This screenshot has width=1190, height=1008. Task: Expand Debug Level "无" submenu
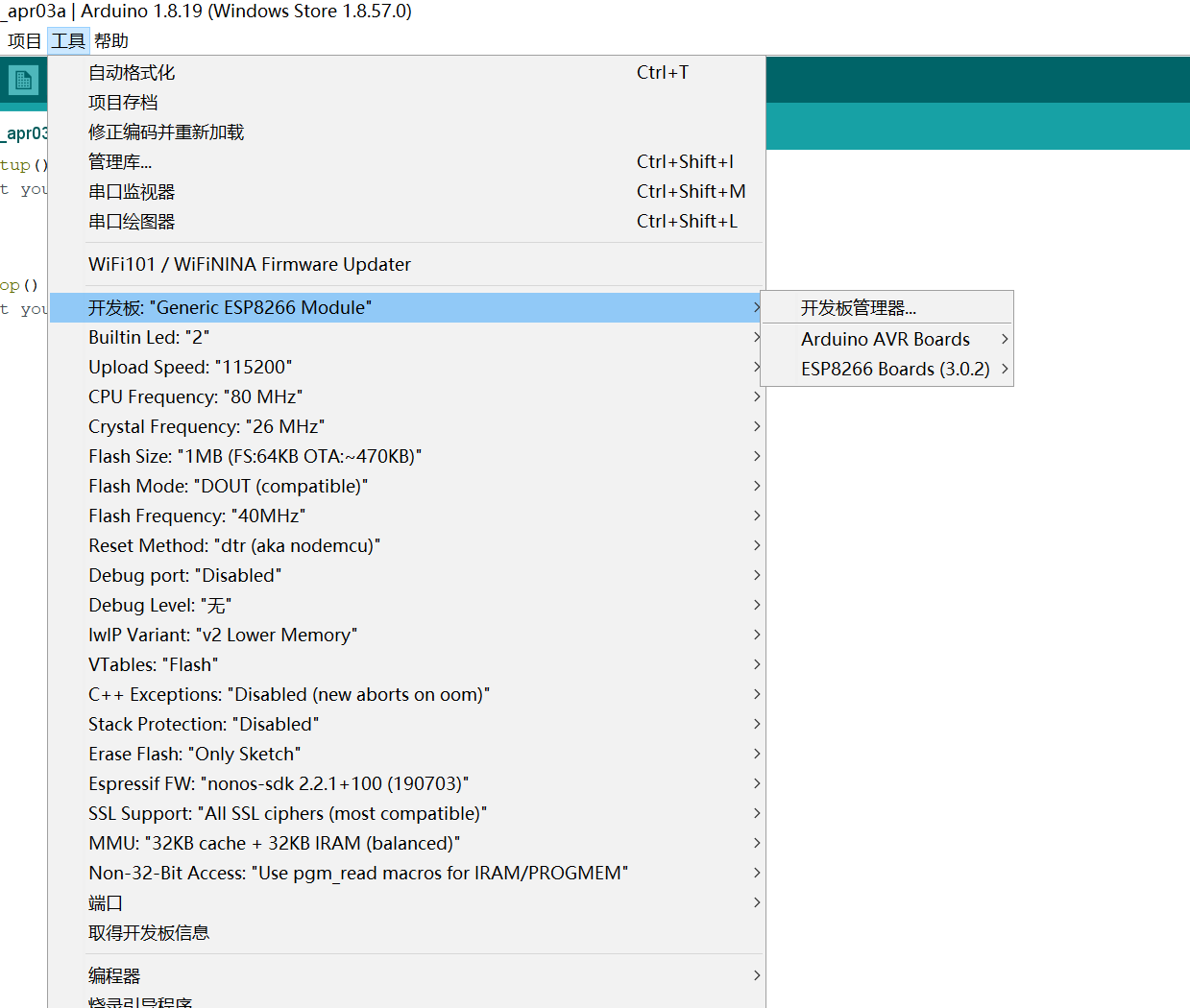pyautogui.click(x=406, y=605)
